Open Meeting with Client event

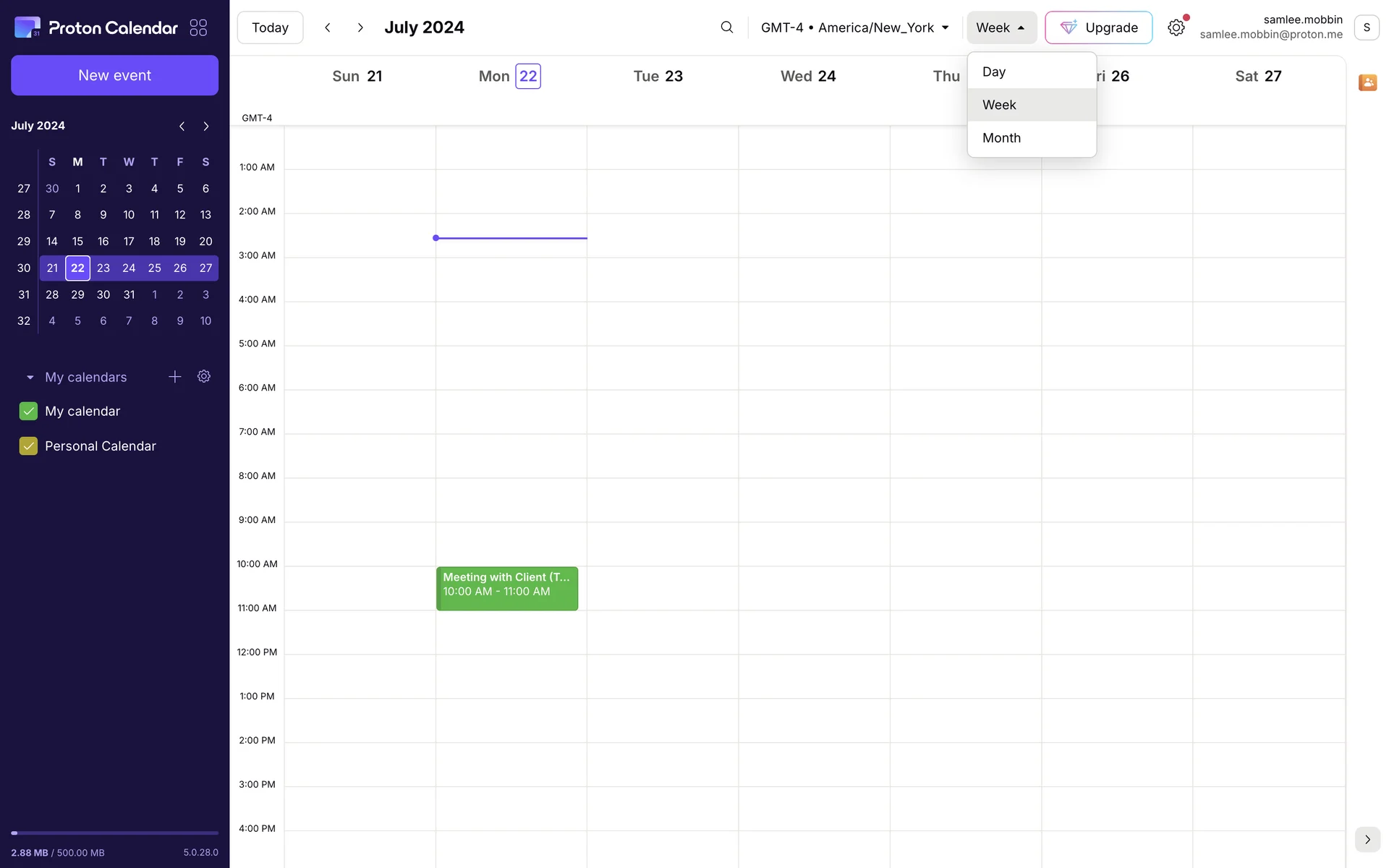506,588
